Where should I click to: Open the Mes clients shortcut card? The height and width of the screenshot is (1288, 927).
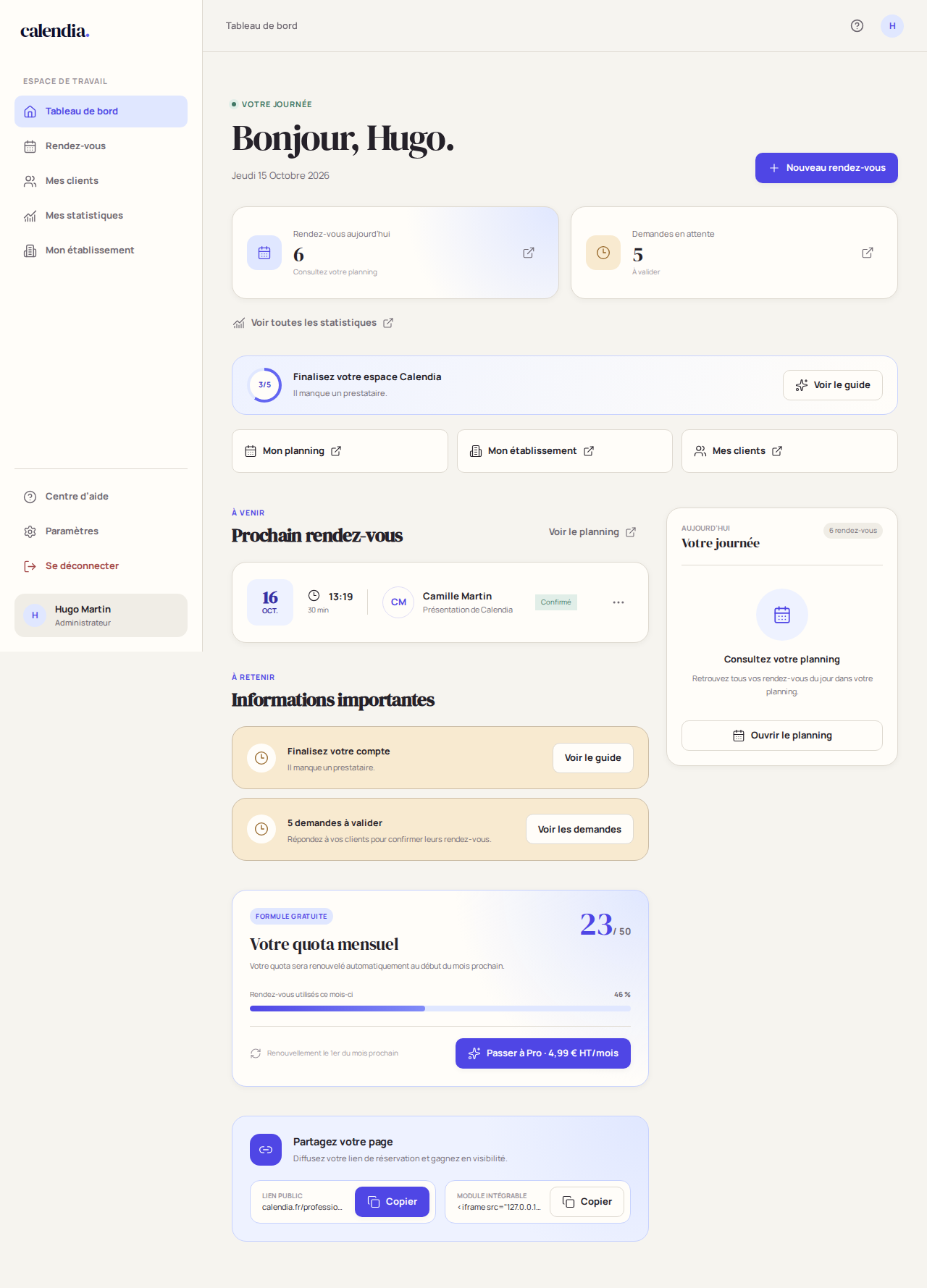(x=789, y=451)
